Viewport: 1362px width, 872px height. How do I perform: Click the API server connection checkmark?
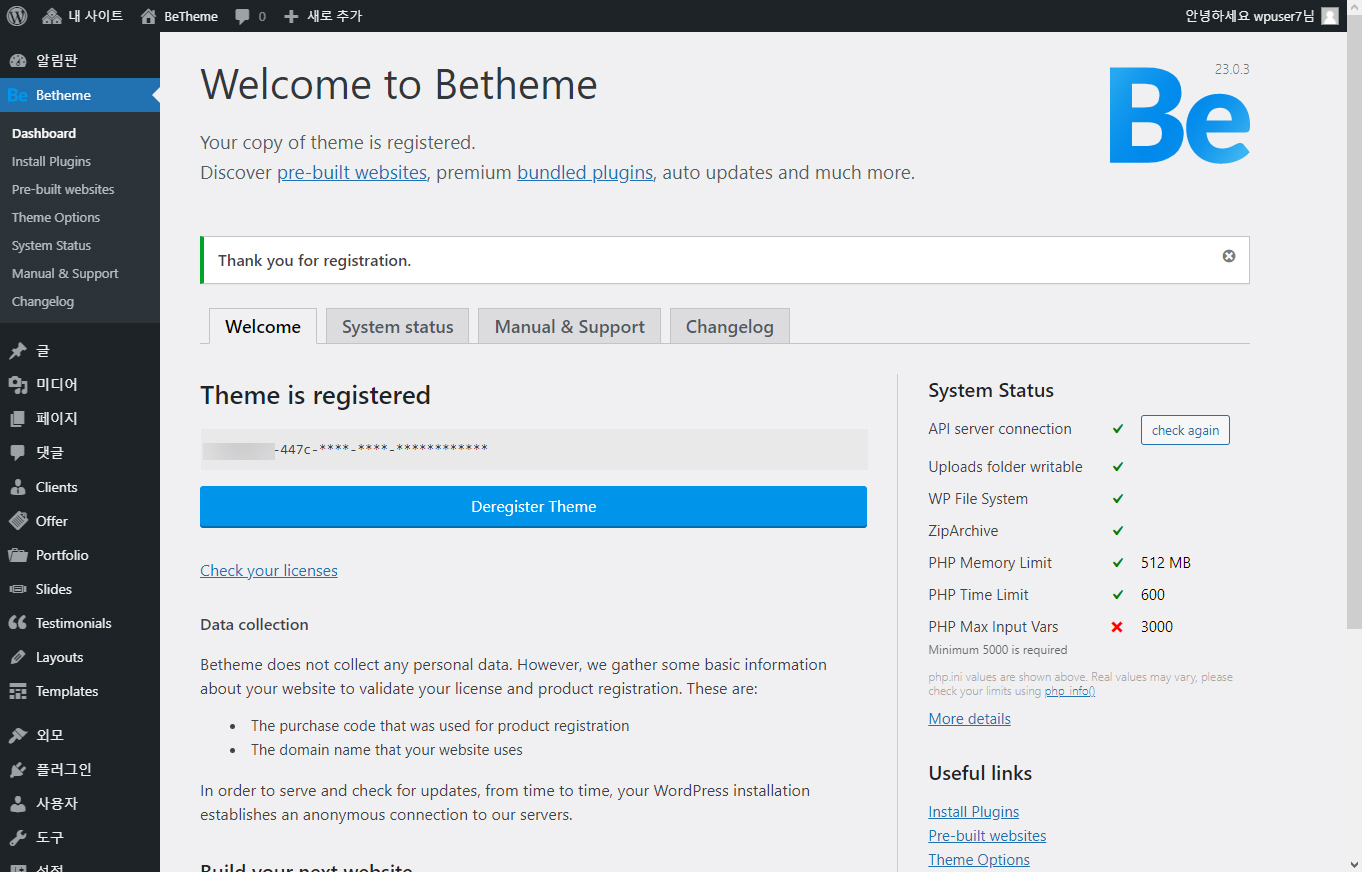pos(1118,429)
